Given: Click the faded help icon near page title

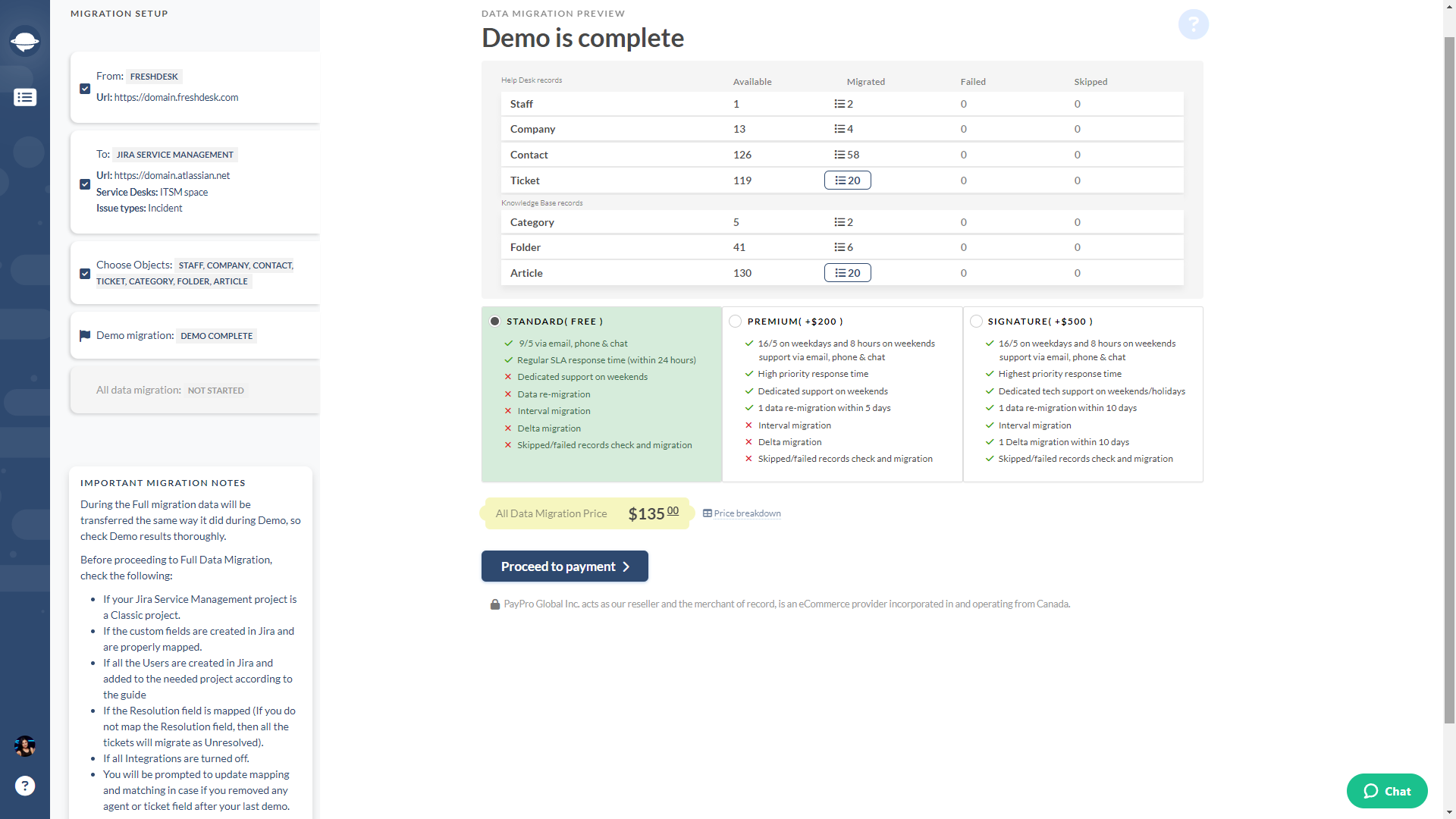Looking at the screenshot, I should pyautogui.click(x=1193, y=24).
